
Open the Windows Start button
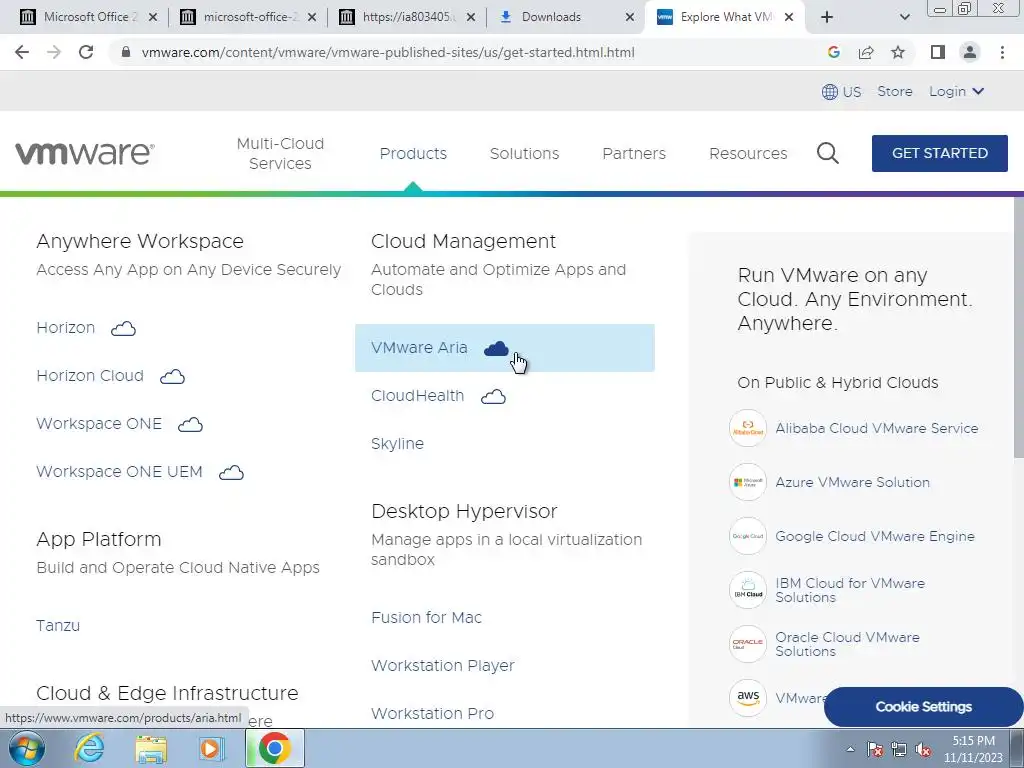tap(27, 748)
